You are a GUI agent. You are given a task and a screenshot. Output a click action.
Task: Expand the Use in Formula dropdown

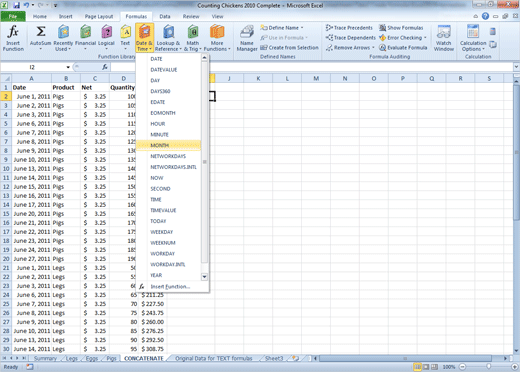pos(306,38)
